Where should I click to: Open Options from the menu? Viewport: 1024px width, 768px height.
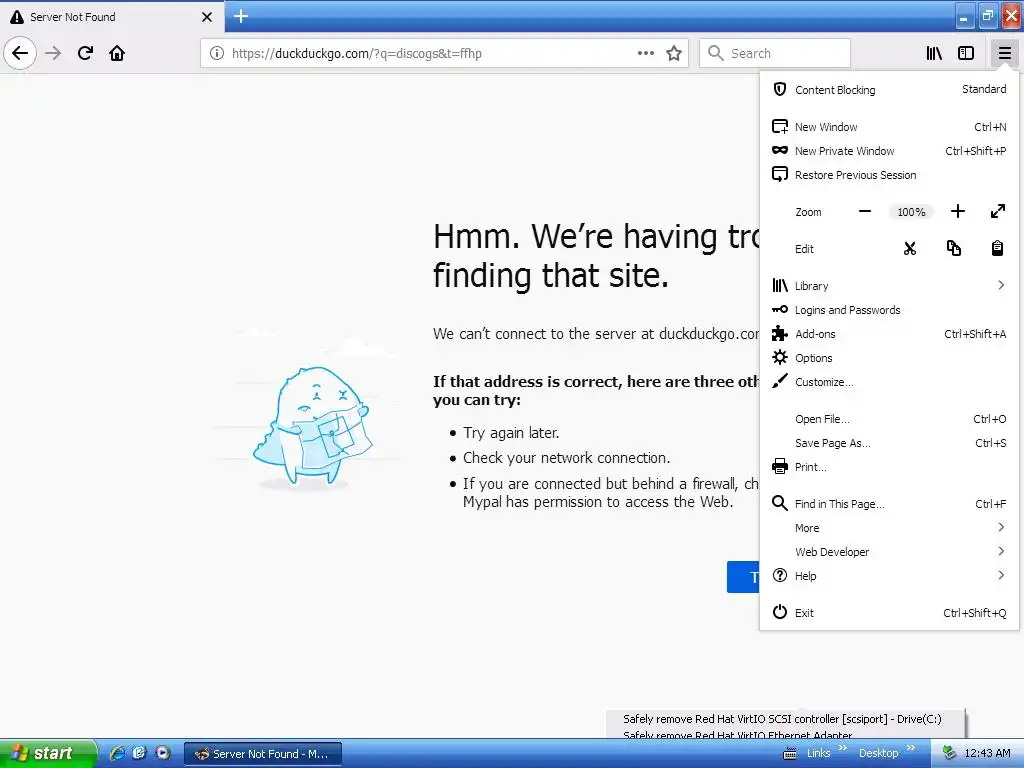point(889,358)
